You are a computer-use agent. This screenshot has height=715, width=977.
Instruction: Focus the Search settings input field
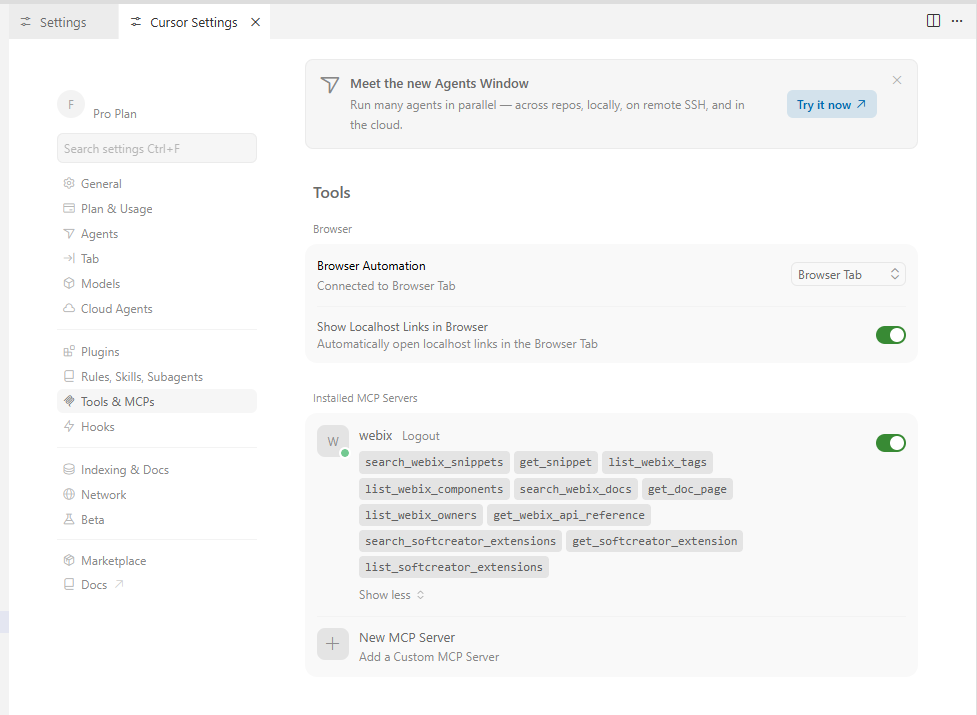pyautogui.click(x=156, y=148)
